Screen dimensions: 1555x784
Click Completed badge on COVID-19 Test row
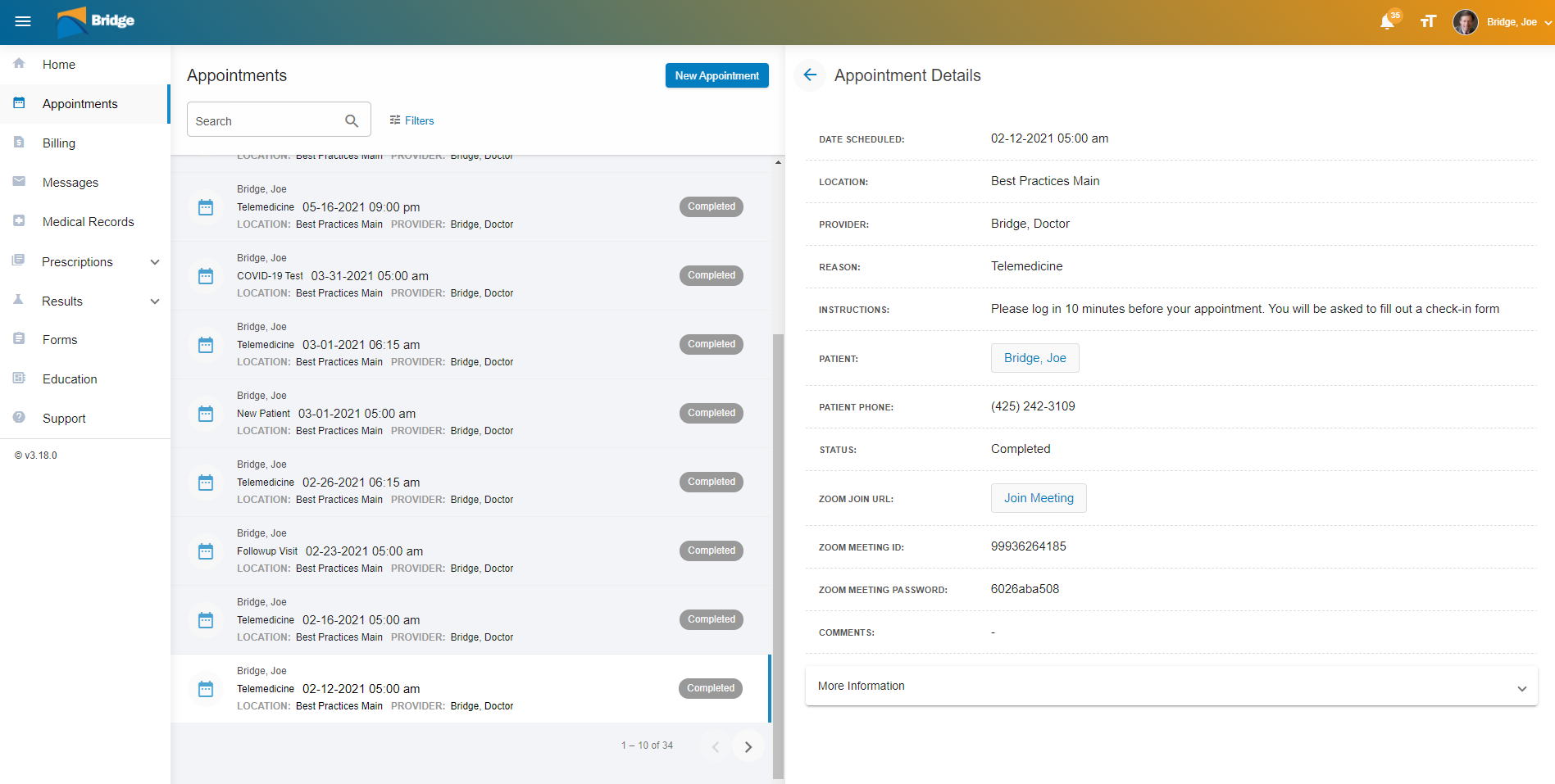click(x=712, y=275)
